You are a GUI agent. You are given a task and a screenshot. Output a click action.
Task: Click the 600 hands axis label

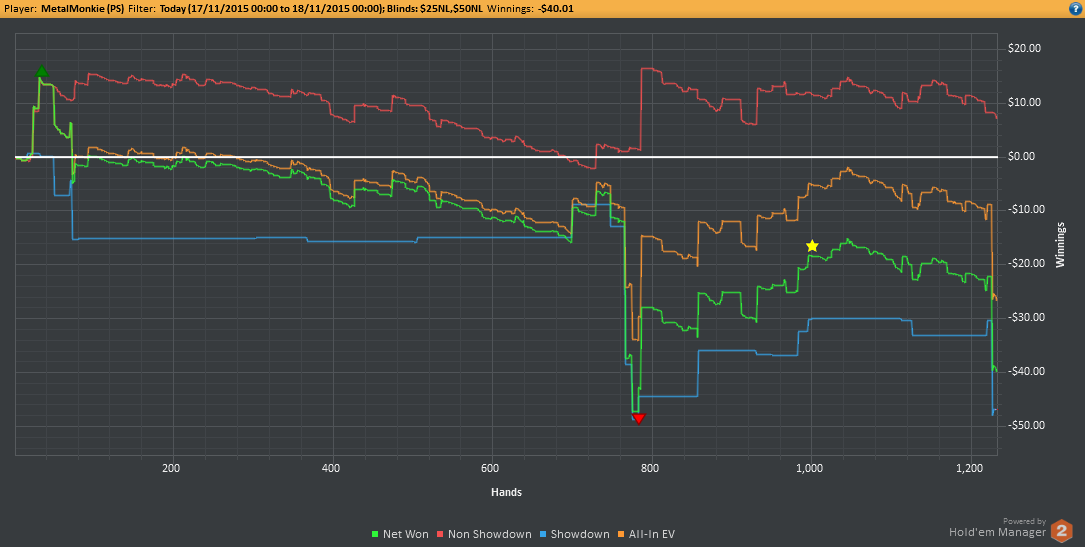tap(491, 467)
